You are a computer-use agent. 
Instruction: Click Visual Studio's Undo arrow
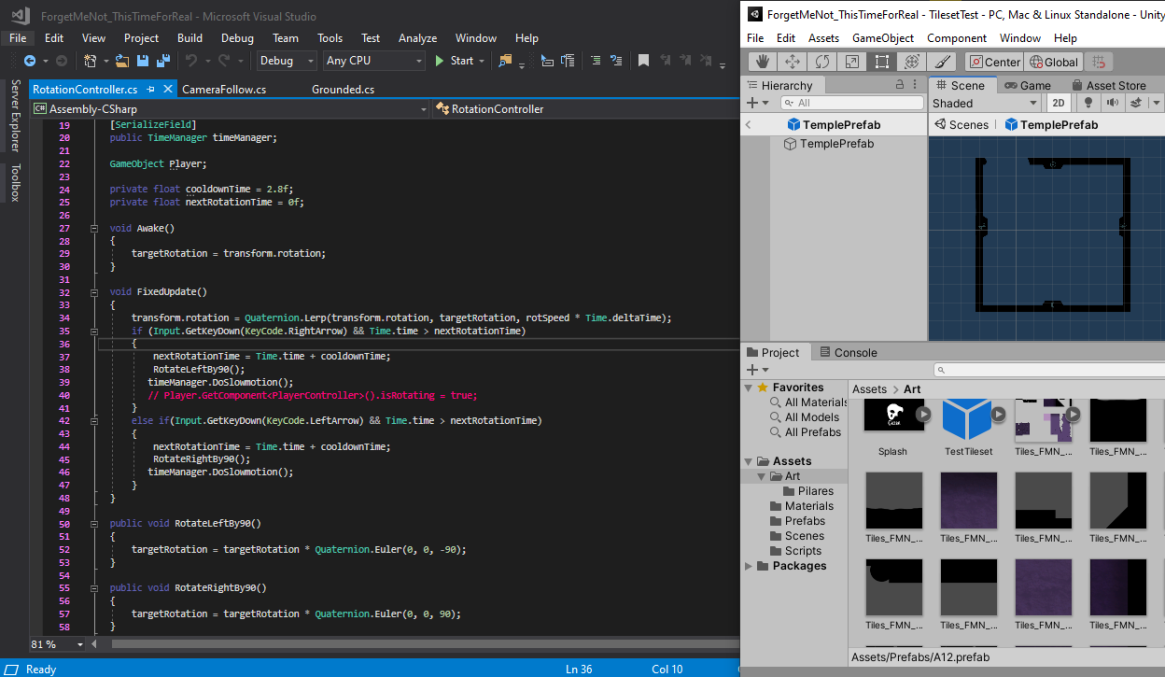192,61
